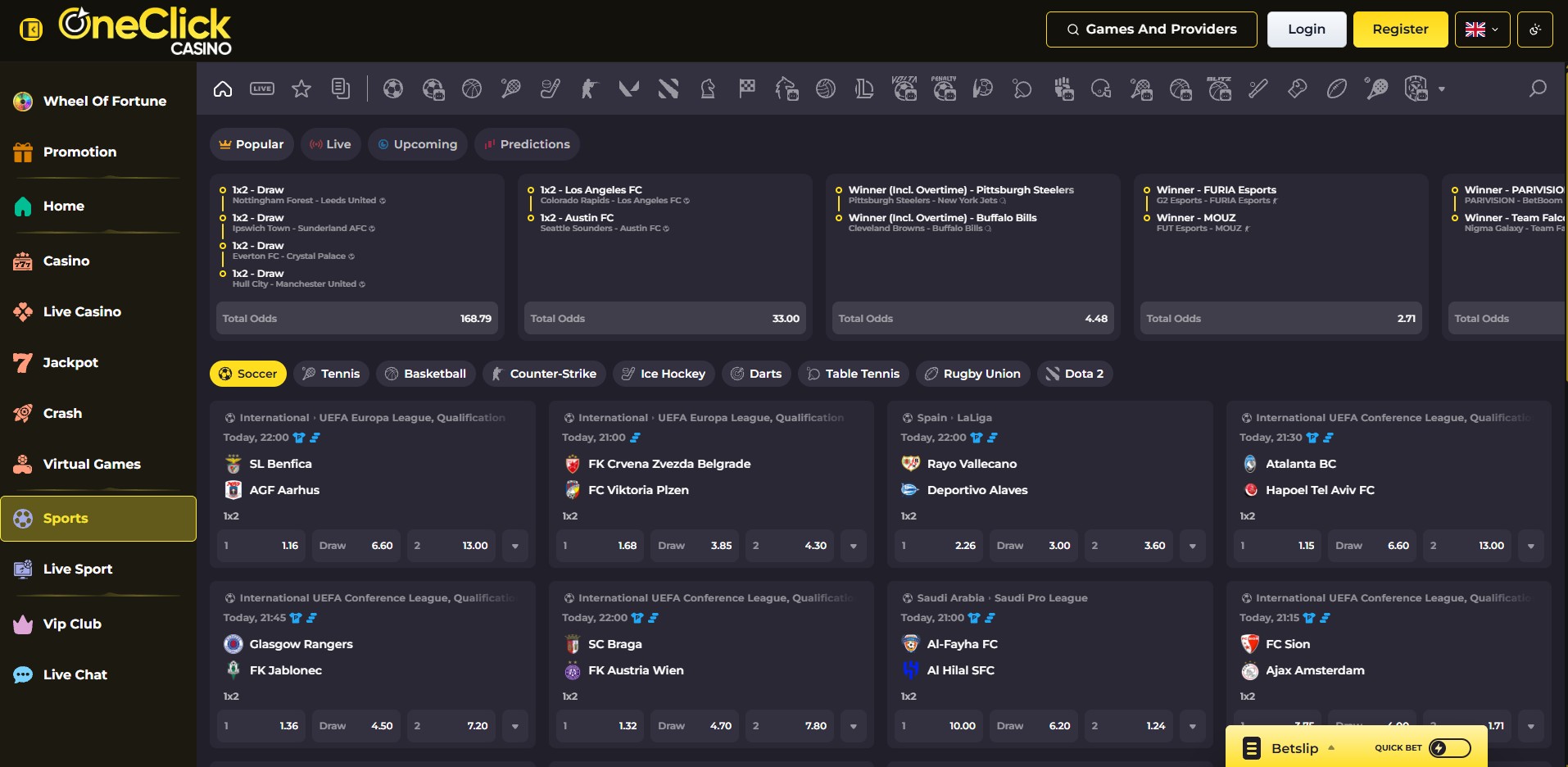Open the bet history coupon icon
This screenshot has width=1568, height=767.
click(341, 88)
